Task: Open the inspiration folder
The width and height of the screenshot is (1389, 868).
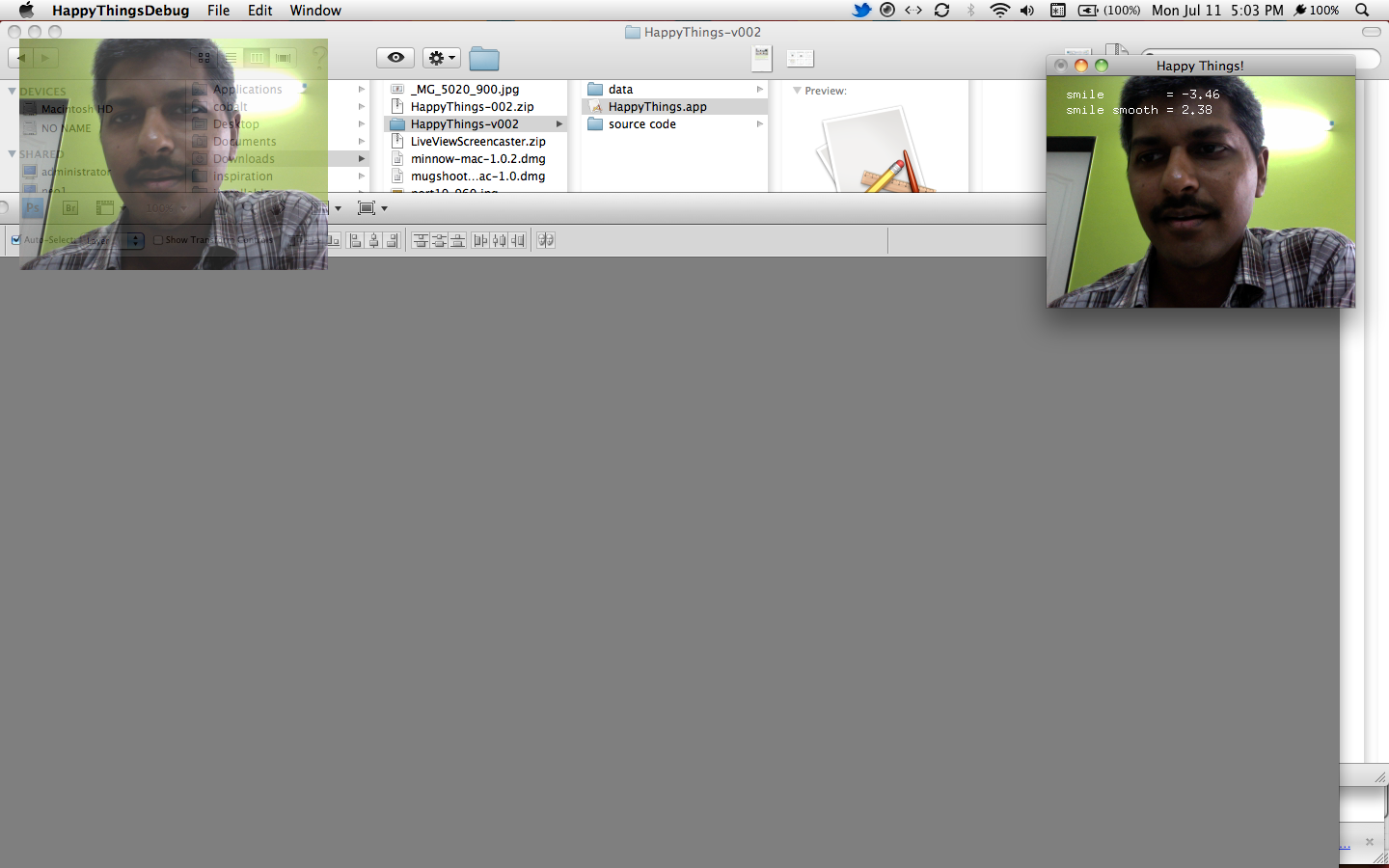Action: click(243, 176)
